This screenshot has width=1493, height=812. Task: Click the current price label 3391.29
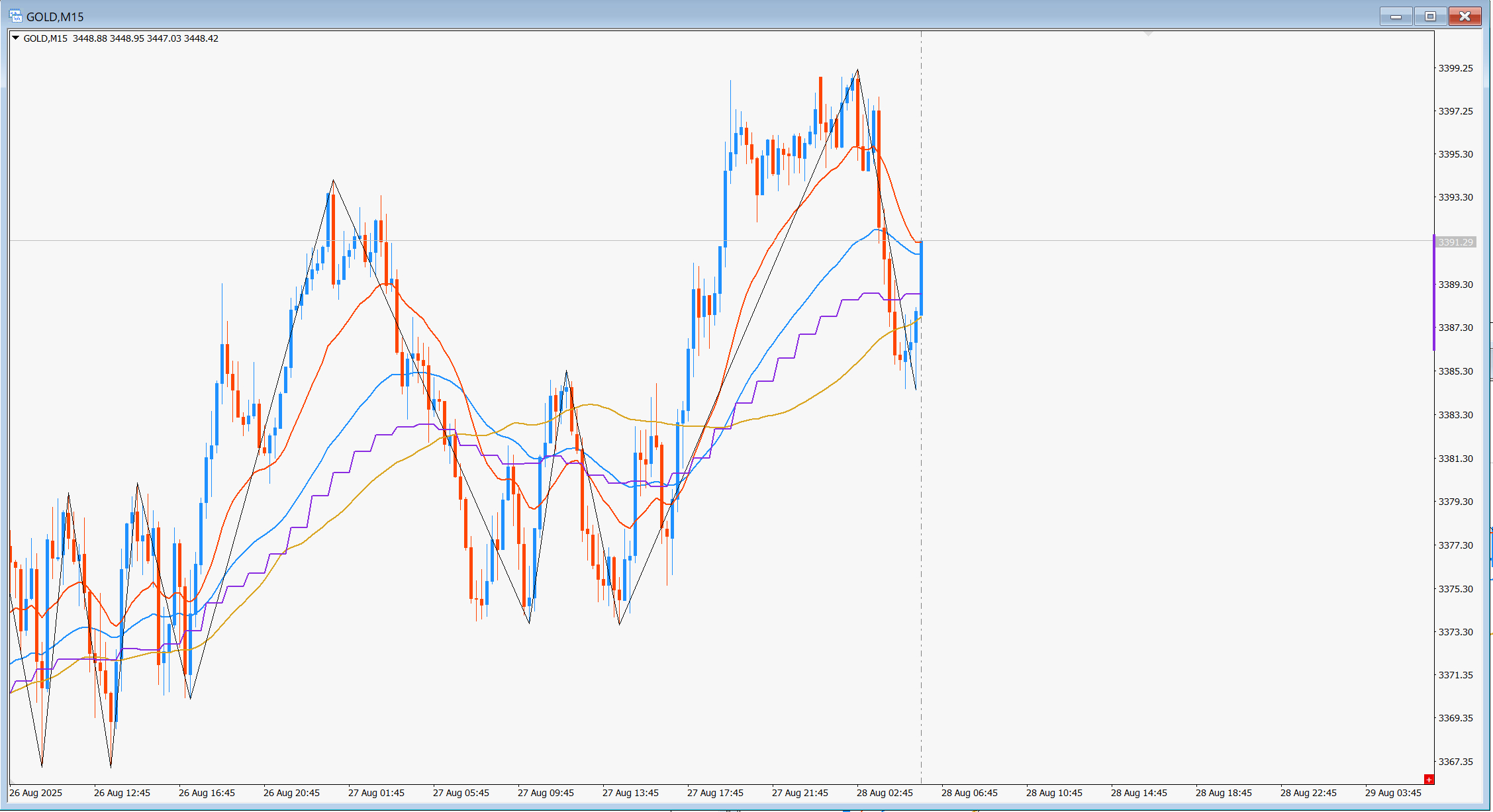point(1455,242)
